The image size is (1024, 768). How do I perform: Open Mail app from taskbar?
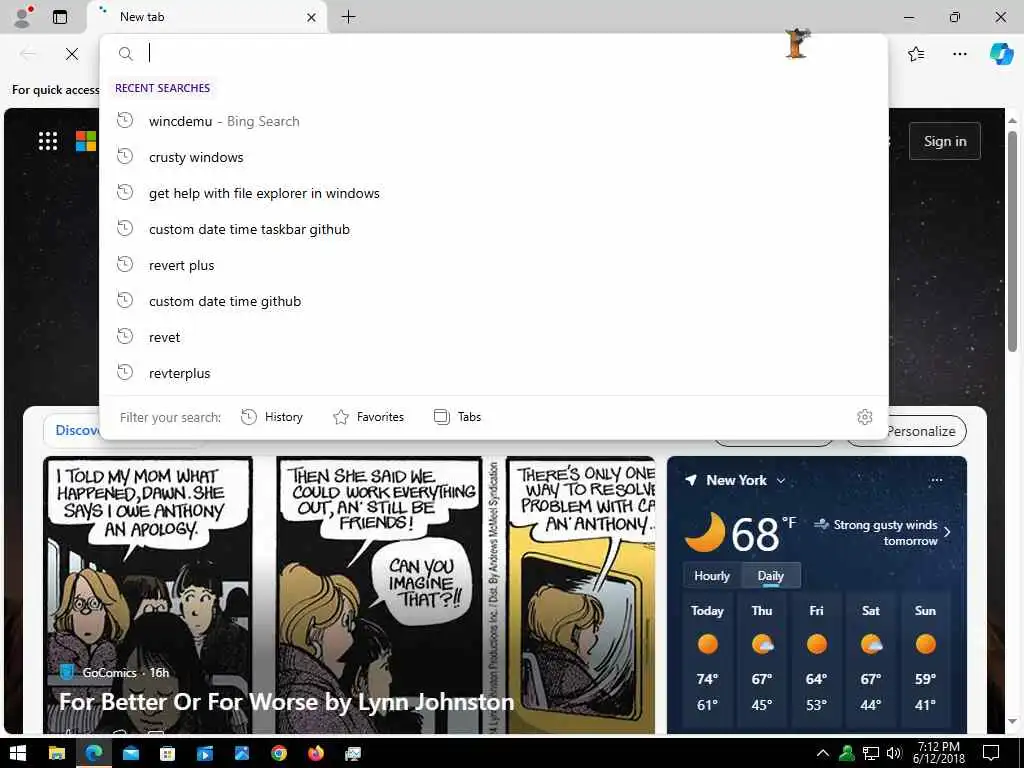pos(131,753)
